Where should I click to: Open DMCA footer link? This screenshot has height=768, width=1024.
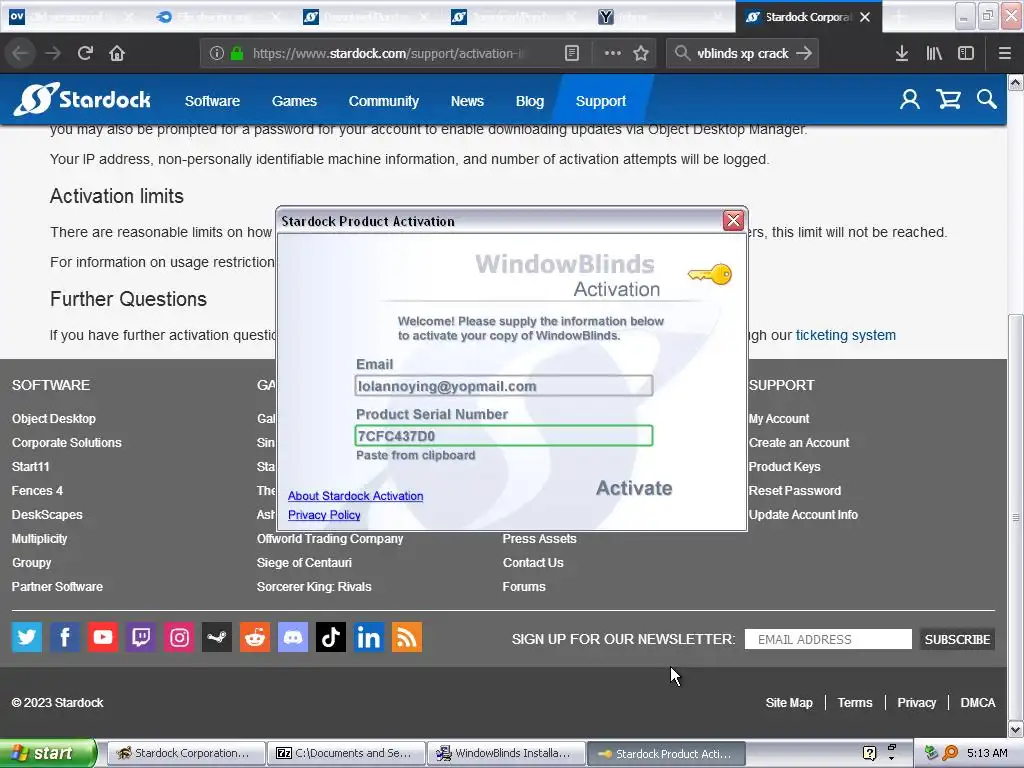click(978, 703)
